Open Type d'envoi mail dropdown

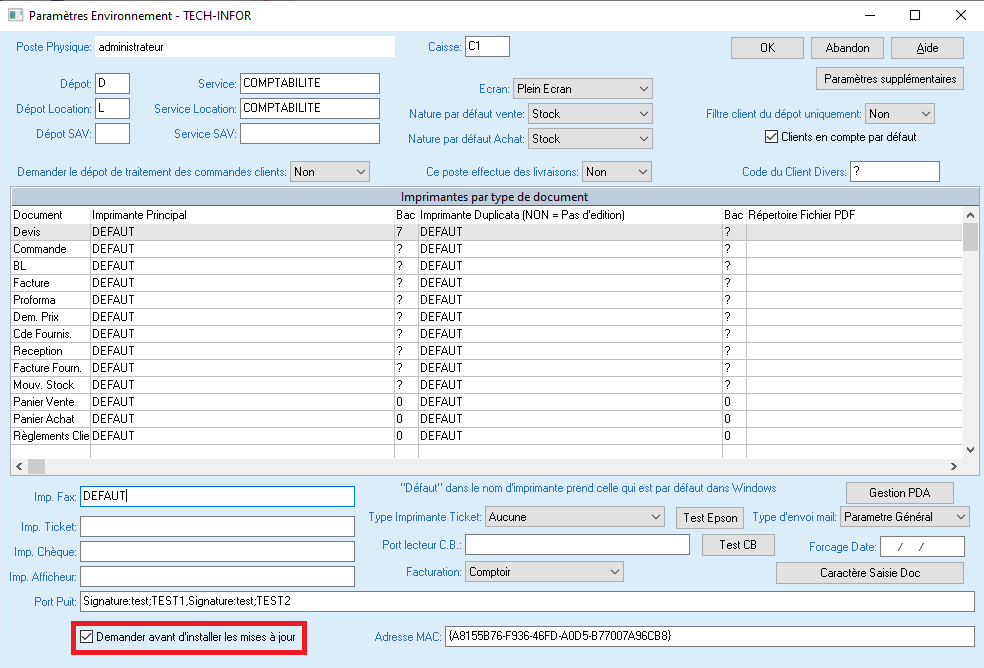(904, 517)
